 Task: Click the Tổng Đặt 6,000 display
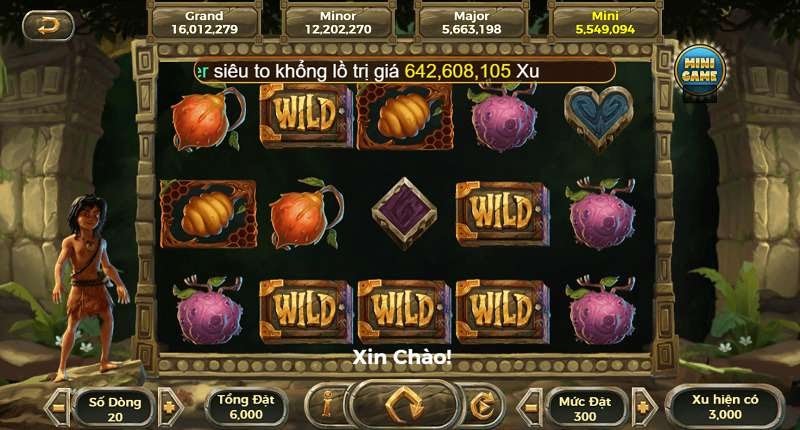pos(246,407)
